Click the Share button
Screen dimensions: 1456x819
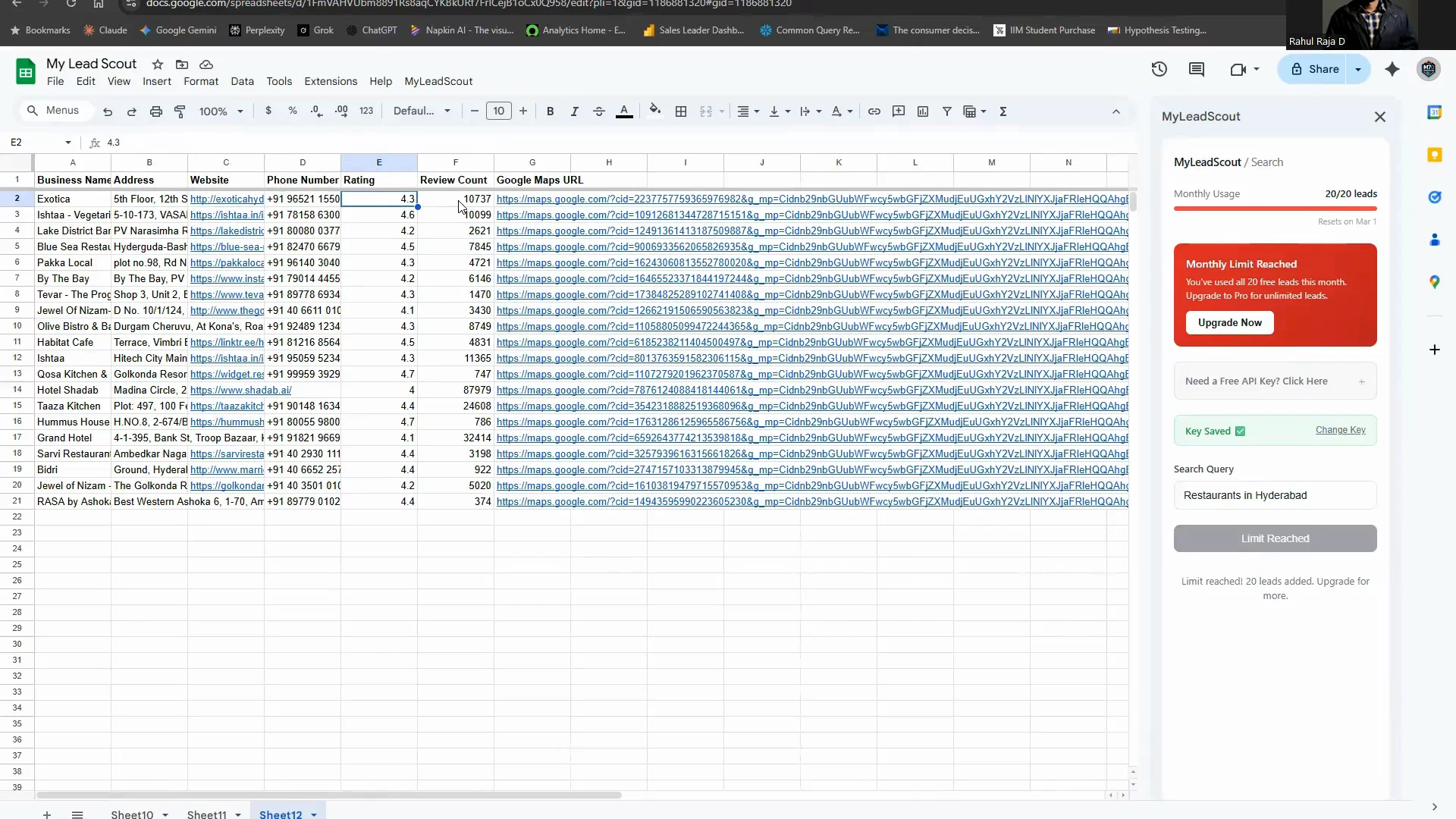[x=1315, y=69]
